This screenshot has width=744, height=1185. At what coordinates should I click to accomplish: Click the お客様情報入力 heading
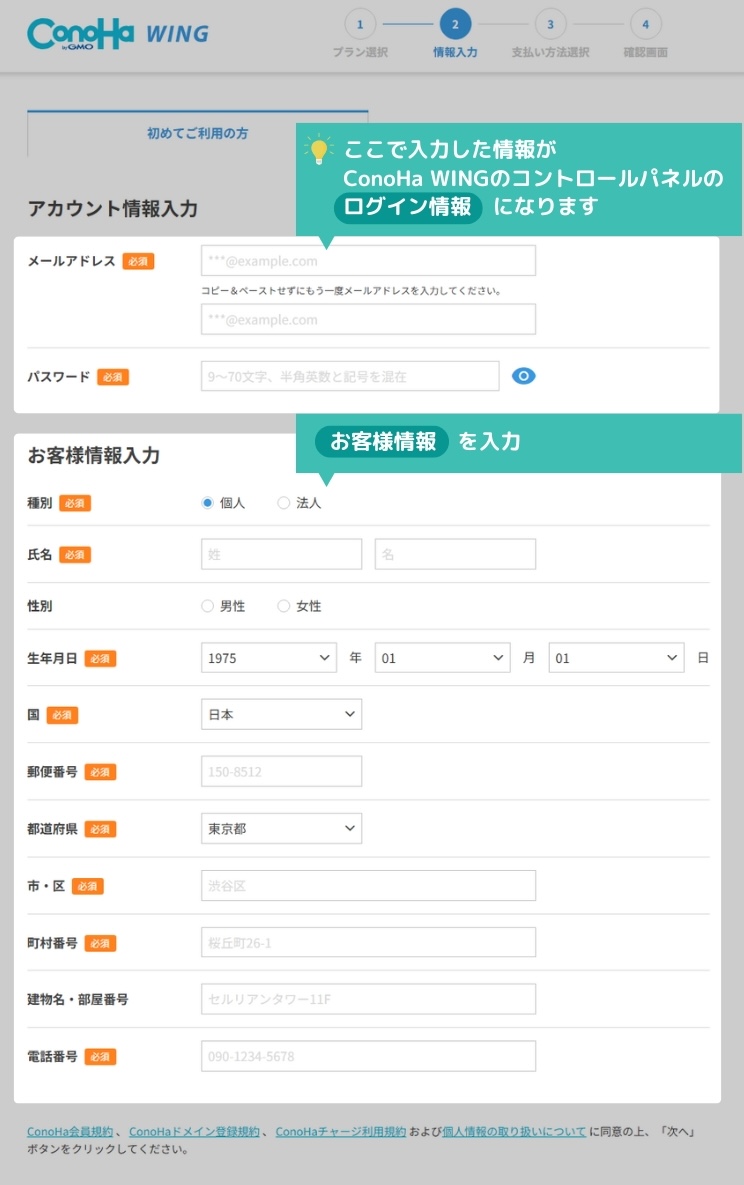coord(94,456)
